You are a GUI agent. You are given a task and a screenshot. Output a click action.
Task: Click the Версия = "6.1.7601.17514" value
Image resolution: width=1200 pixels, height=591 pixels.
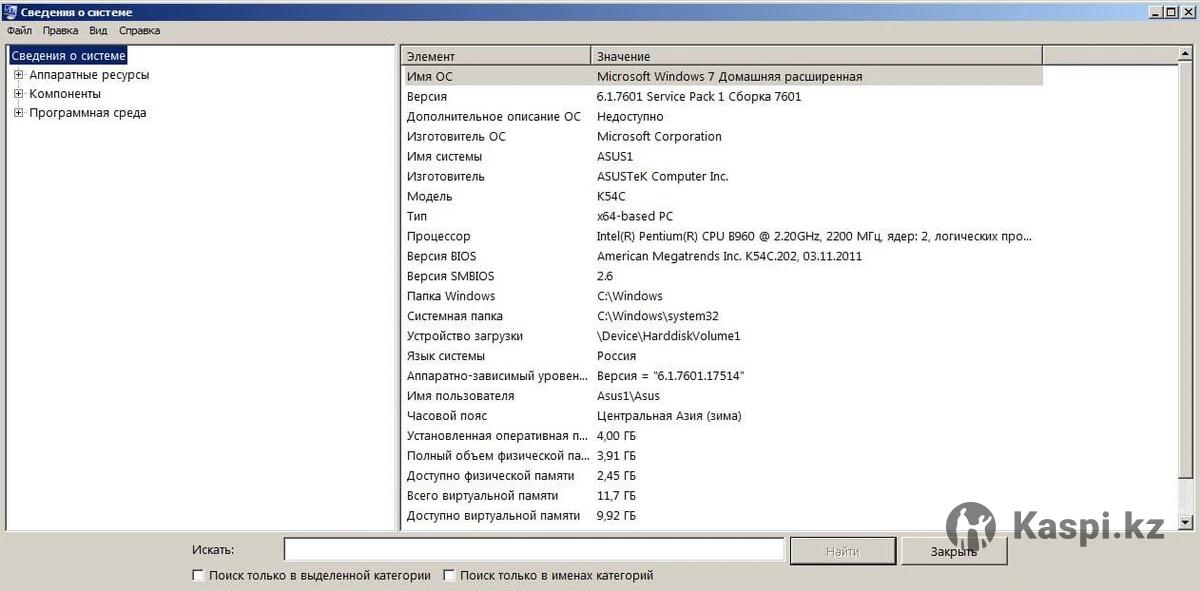click(x=671, y=376)
